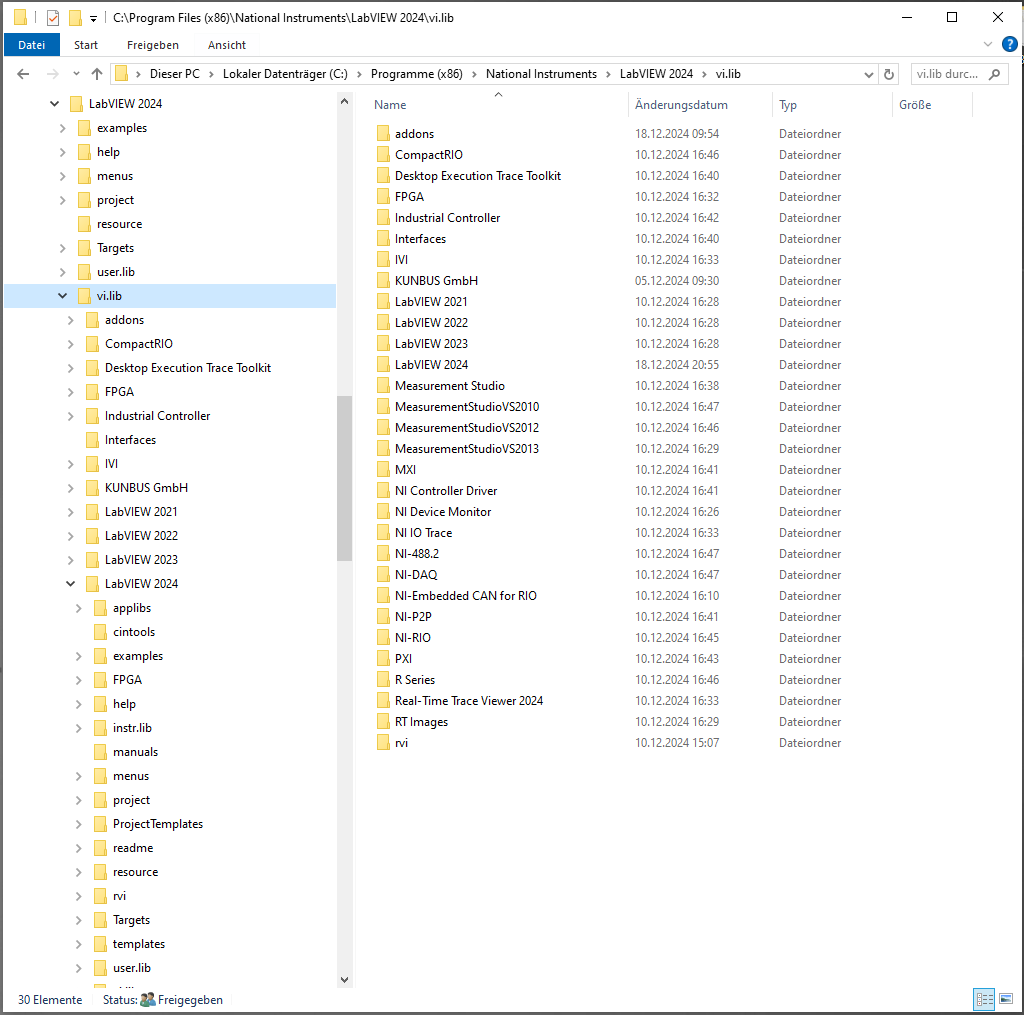Image resolution: width=1024 pixels, height=1015 pixels.
Task: Select user.lib under top LabVIEW 2024 tree
Action: tap(116, 272)
